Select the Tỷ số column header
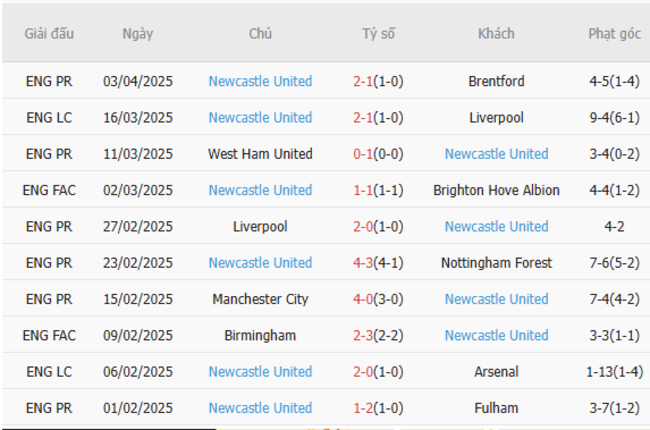650x430 pixels. [379, 34]
